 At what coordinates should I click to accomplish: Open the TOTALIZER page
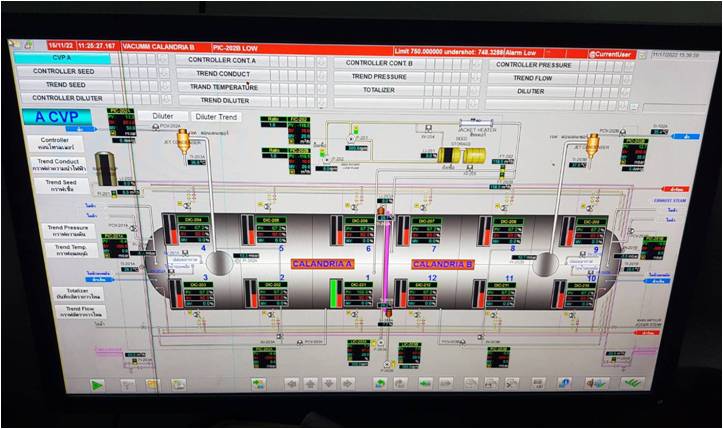click(378, 90)
